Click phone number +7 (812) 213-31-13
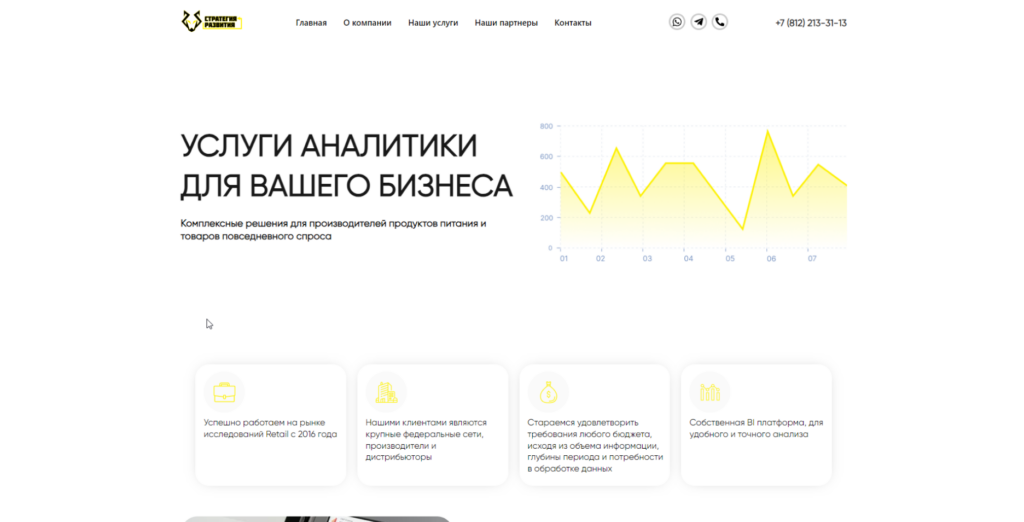 click(810, 23)
